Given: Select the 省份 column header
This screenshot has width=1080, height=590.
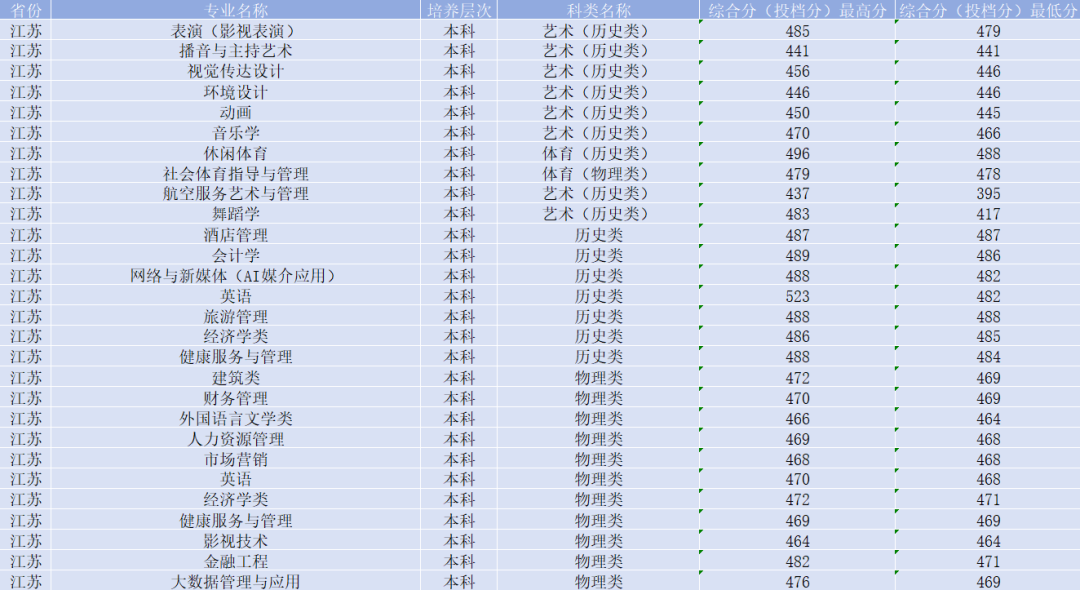Looking at the screenshot, I should point(26,10).
